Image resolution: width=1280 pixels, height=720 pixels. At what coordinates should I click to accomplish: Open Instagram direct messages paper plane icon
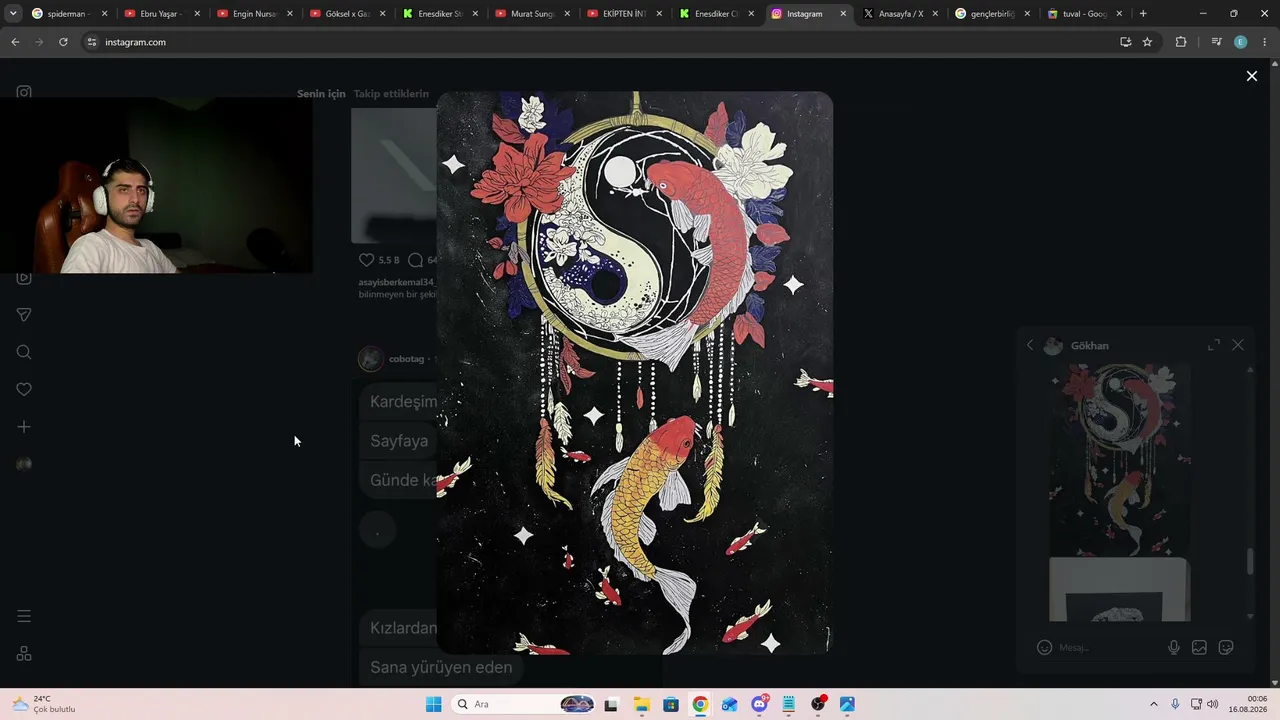coord(24,315)
